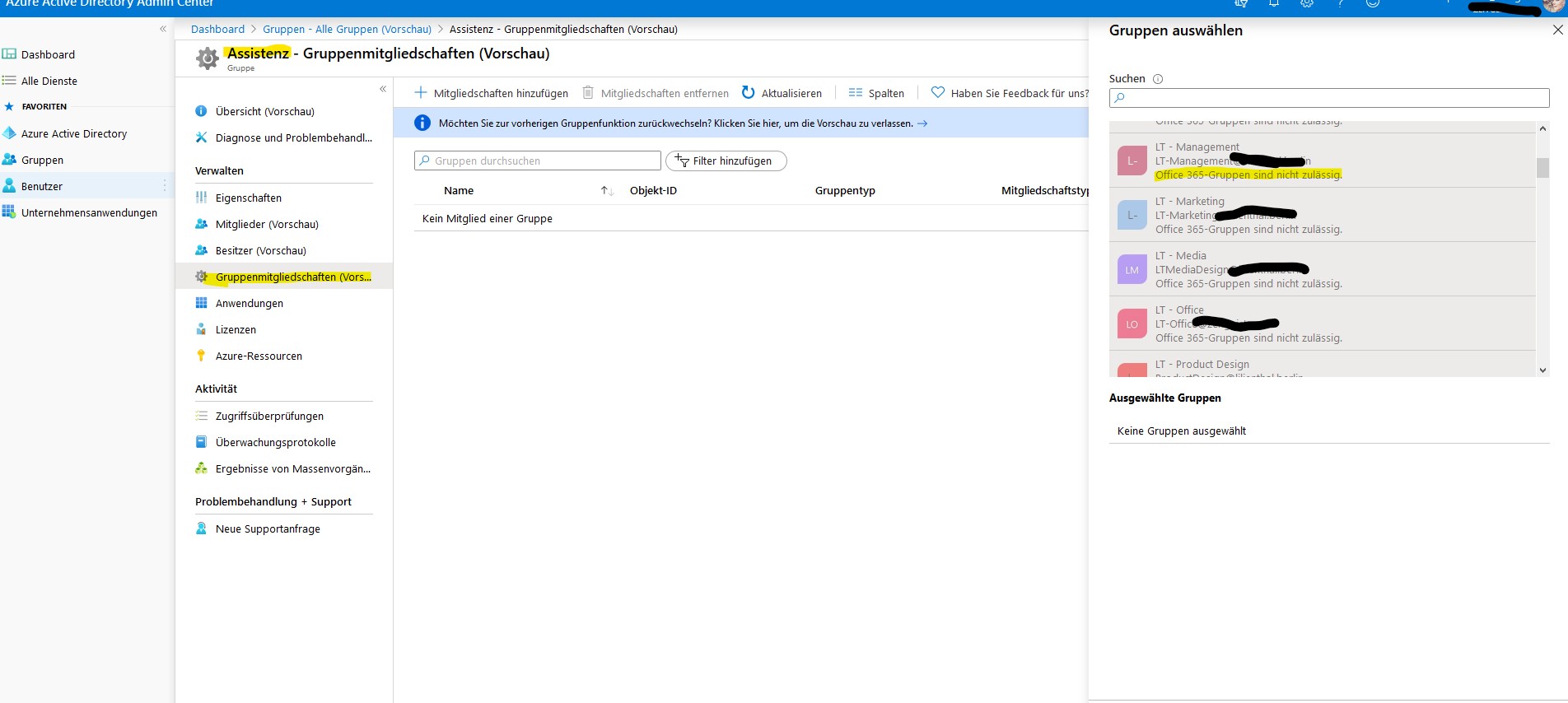Click the Überwachungsprotokolle log icon

201,442
